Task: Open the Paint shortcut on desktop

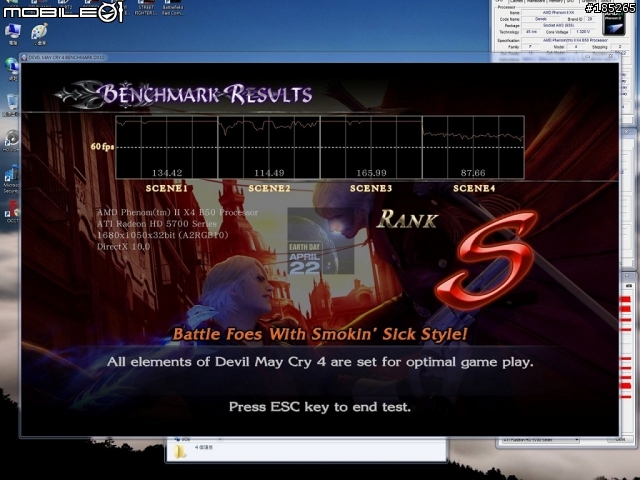Action: point(40,32)
